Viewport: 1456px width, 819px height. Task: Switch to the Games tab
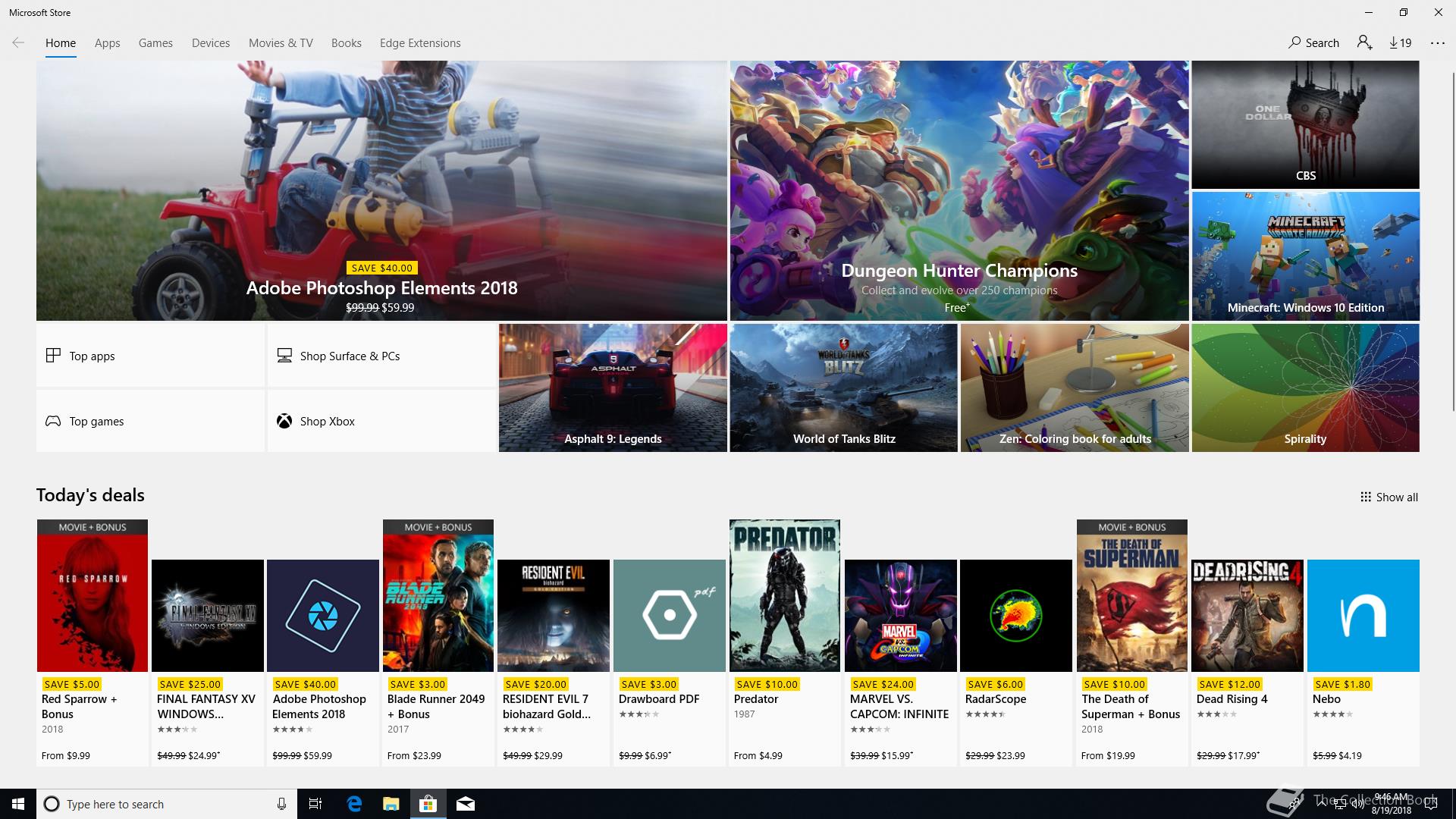tap(155, 43)
